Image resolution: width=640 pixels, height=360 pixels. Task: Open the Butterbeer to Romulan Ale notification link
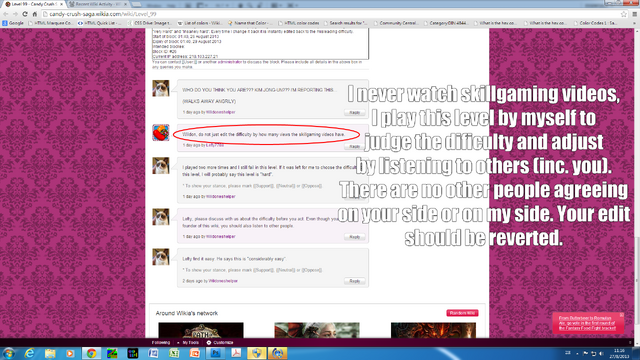pos(587,323)
